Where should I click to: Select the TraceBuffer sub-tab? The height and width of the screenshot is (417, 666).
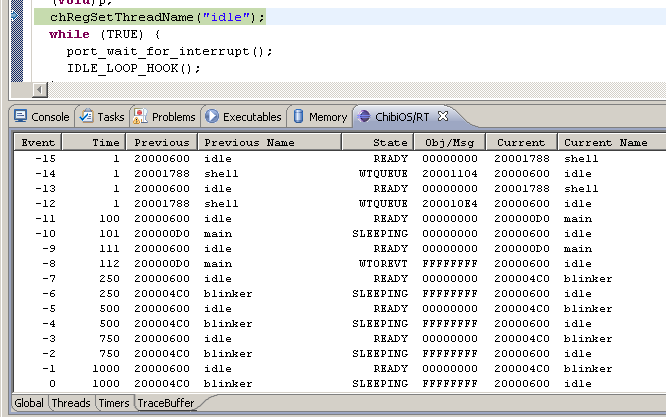(166, 403)
